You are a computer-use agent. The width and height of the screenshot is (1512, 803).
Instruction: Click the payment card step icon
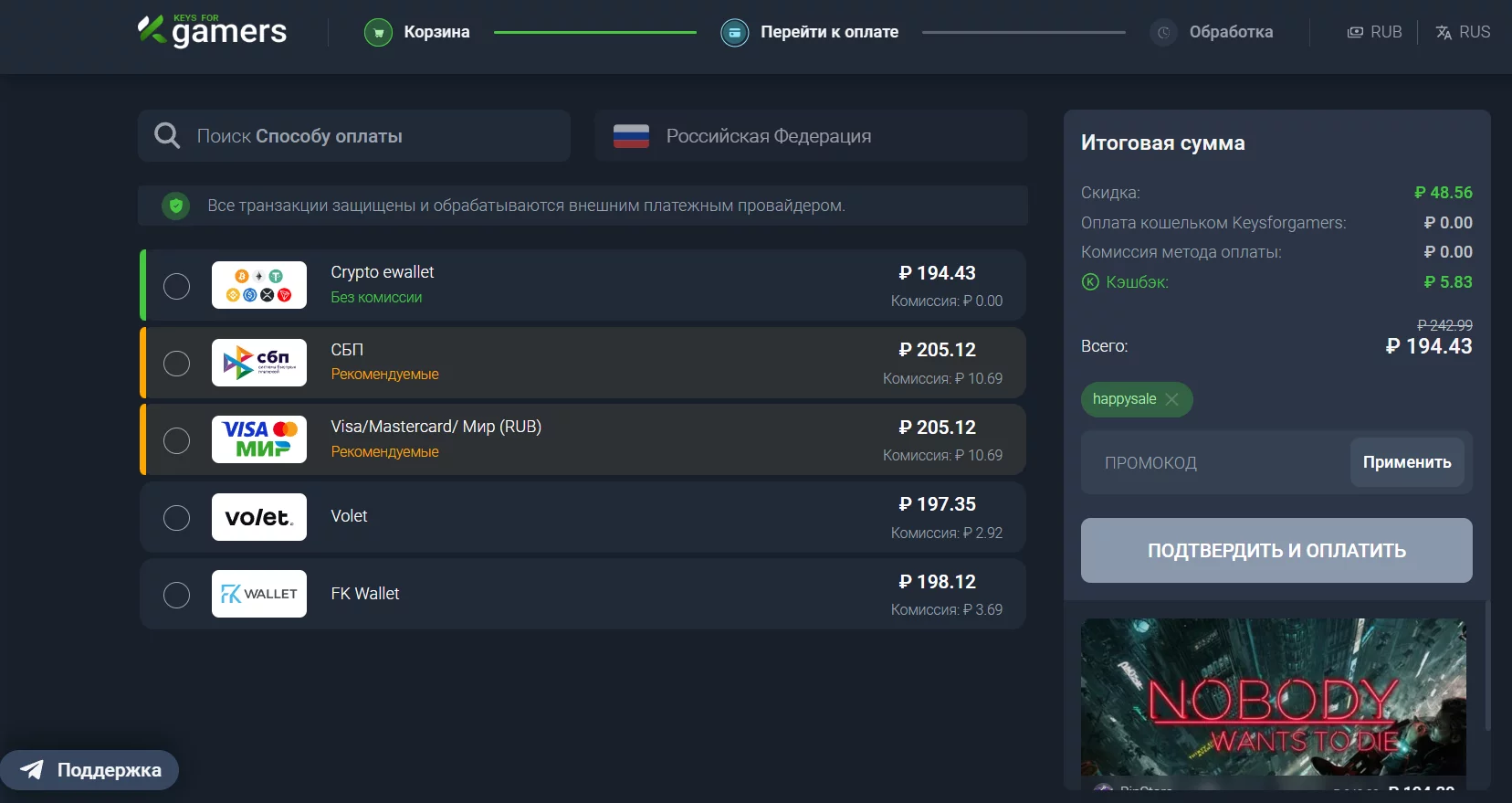734,33
